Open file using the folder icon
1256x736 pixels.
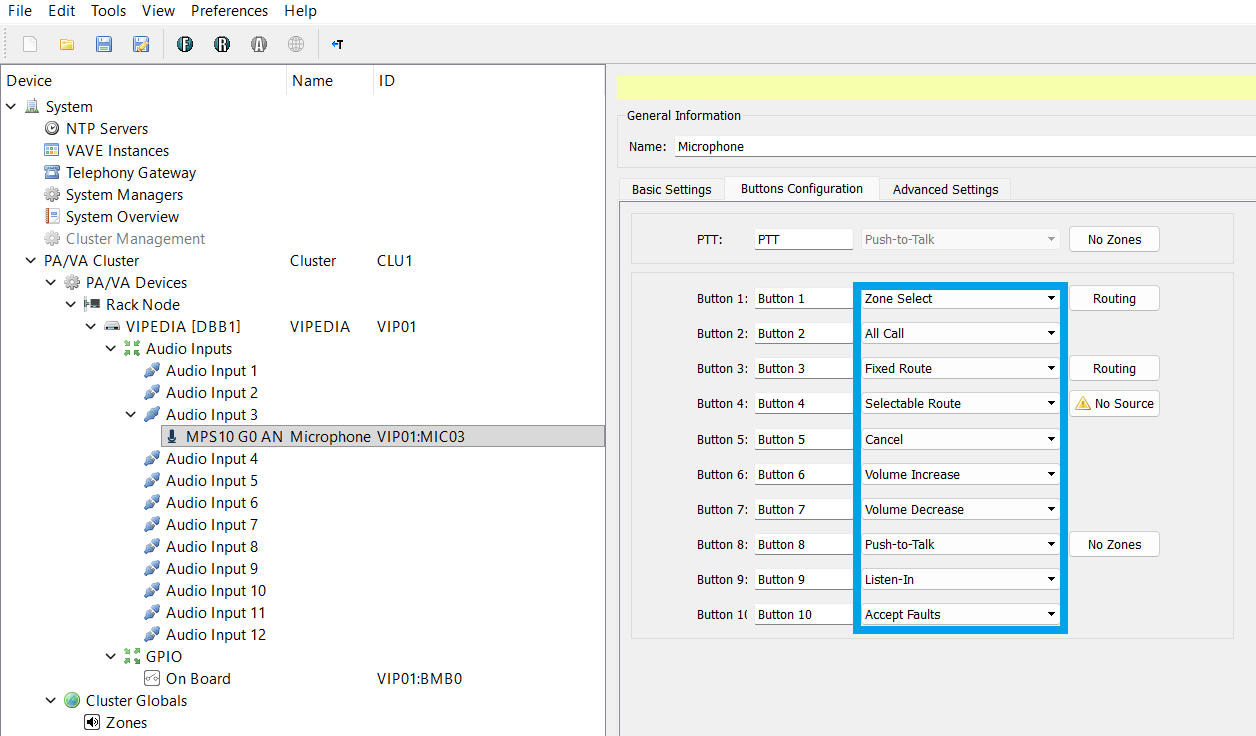click(67, 44)
